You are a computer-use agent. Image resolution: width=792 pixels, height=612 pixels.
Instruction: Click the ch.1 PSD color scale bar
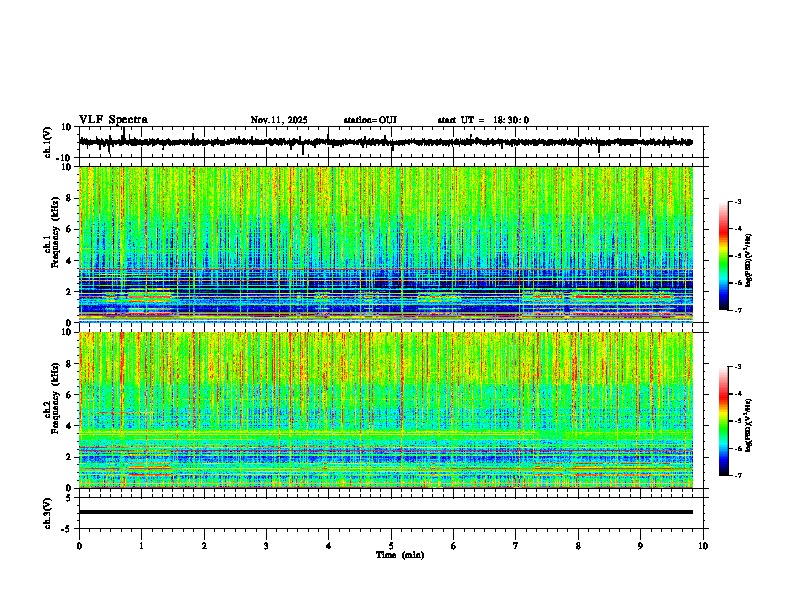click(x=724, y=256)
